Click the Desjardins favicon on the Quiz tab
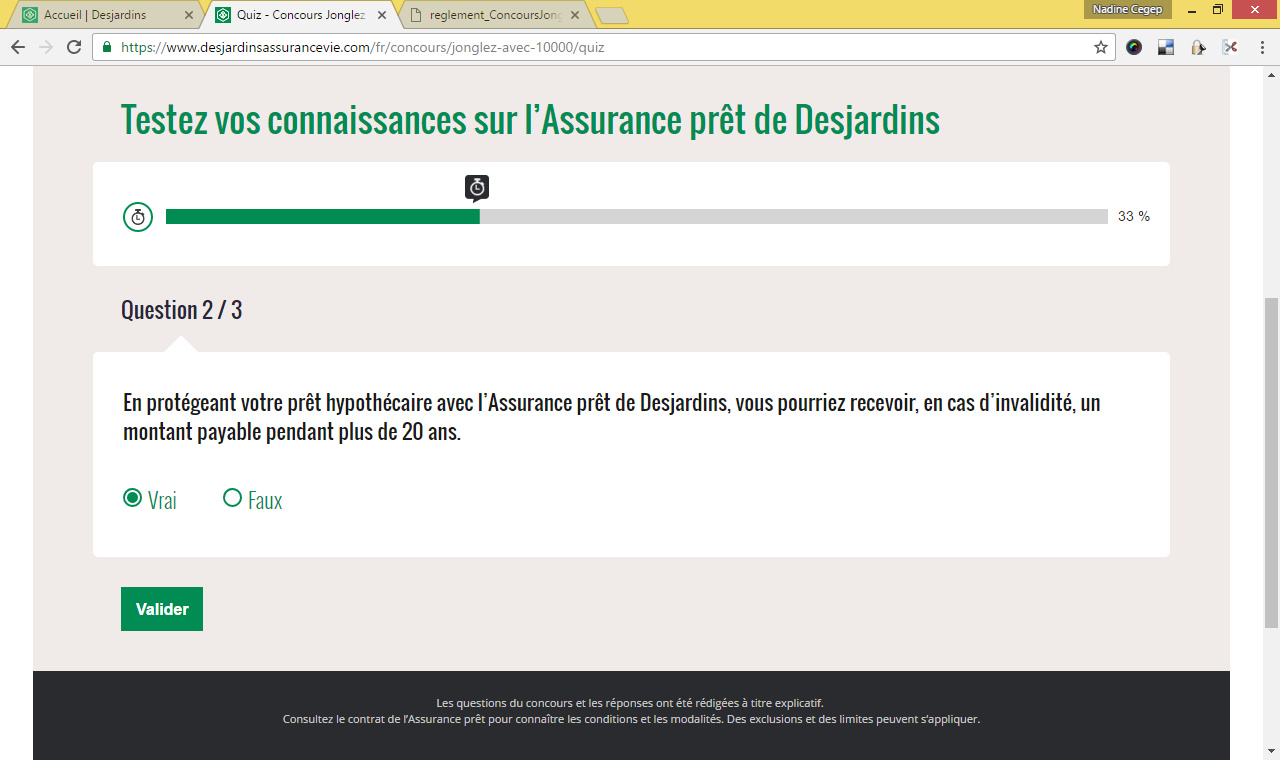 (223, 15)
